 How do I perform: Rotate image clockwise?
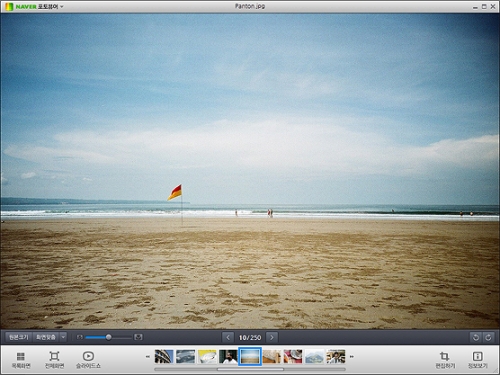[x=488, y=337]
